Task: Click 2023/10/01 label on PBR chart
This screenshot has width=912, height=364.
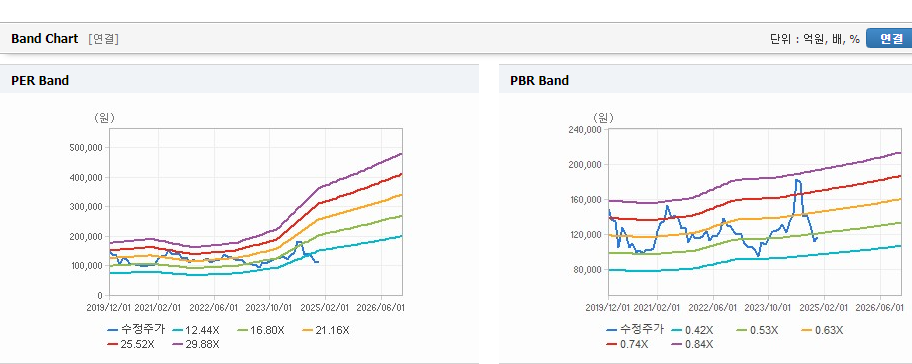Action: [769, 307]
